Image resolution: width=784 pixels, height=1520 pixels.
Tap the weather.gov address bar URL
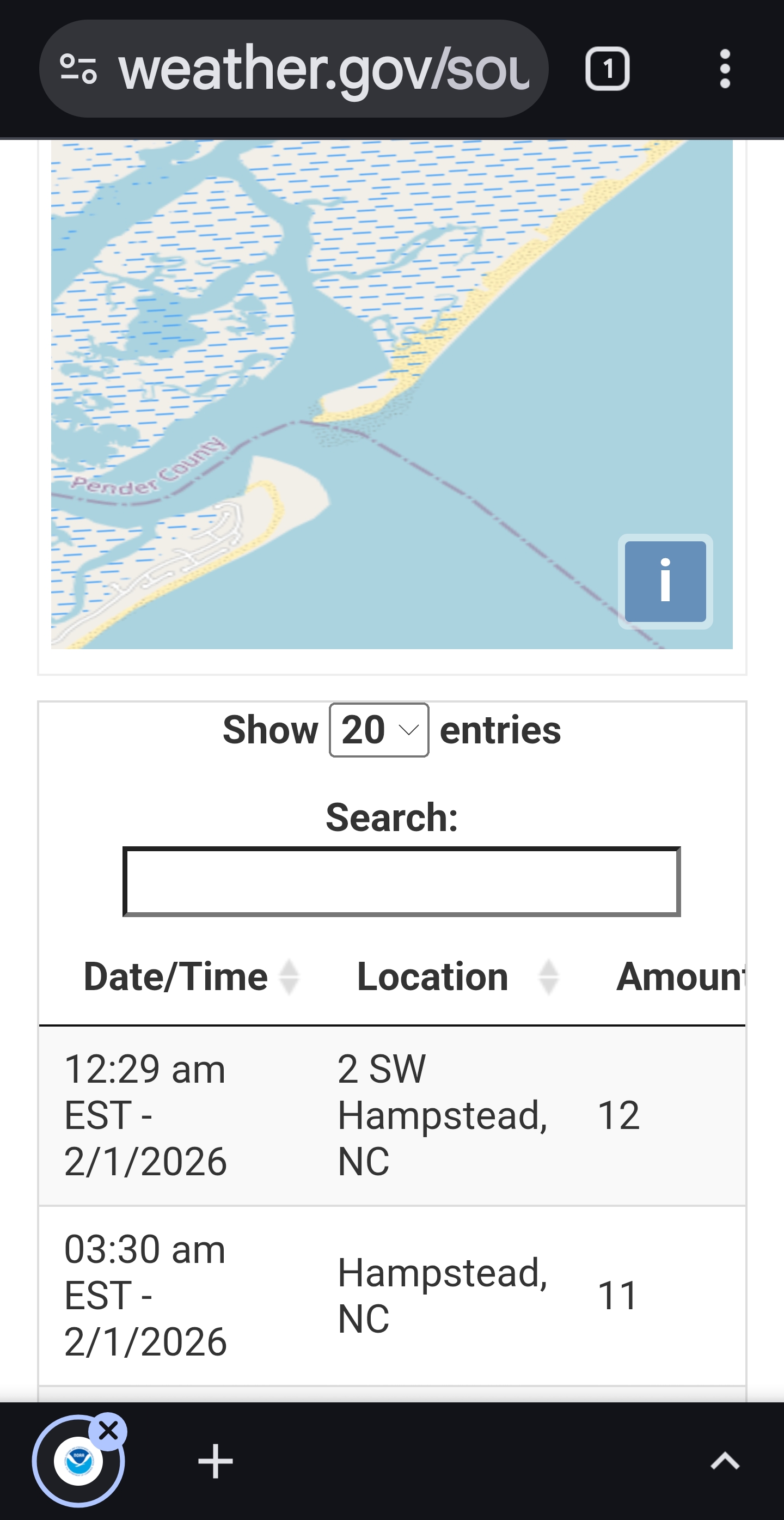click(x=323, y=69)
